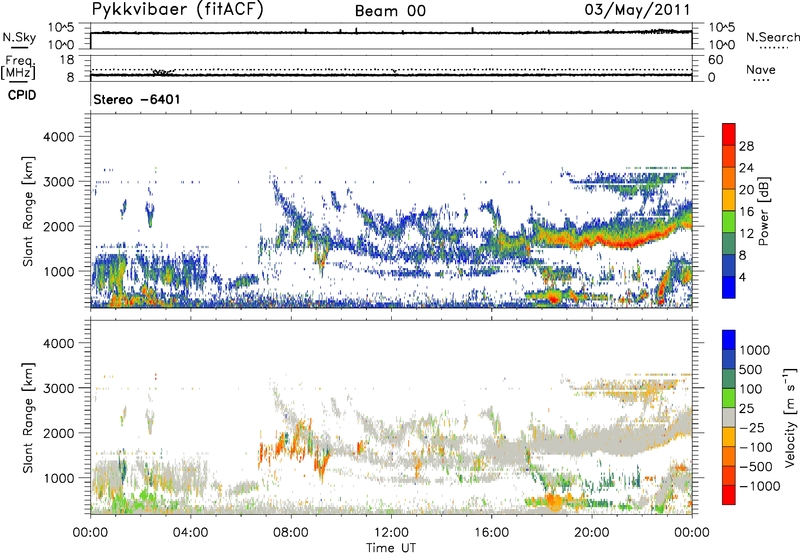Pick the red top segment of power colorbar
Viewport: 800px width, 554px height.
tap(729, 134)
